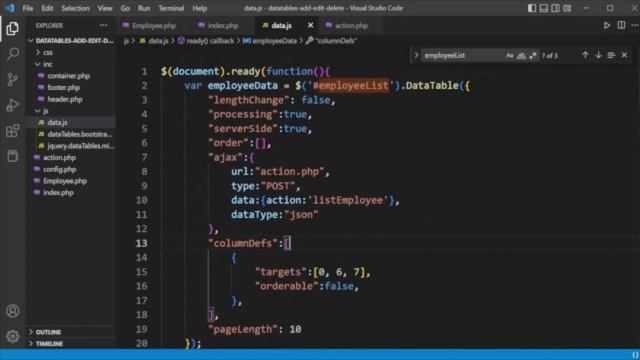The width and height of the screenshot is (640, 360).
Task: Open the sixth activity bar icon below Extensions
Action: point(13,156)
